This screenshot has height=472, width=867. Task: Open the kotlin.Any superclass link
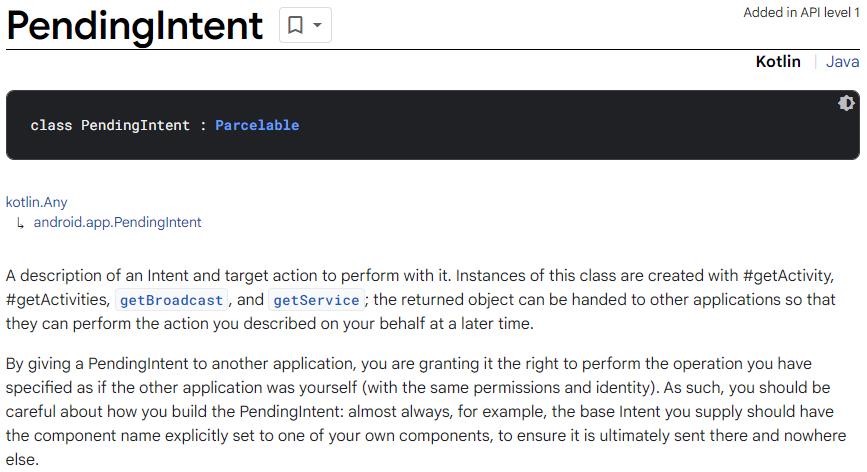coord(36,202)
